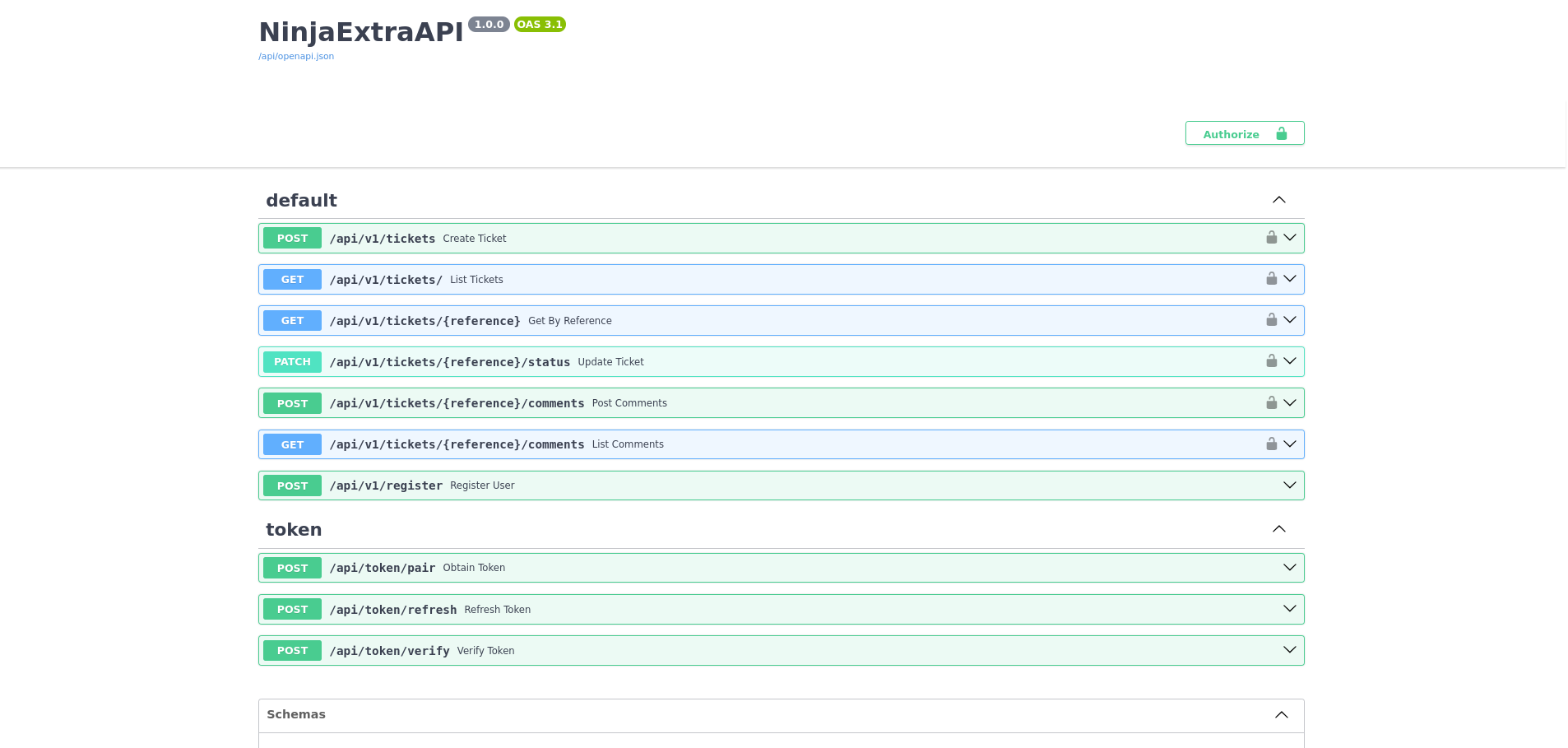Screen dimensions: 1568x748
Task: Click the 'Verify Token' description text
Action: [x=485, y=651]
